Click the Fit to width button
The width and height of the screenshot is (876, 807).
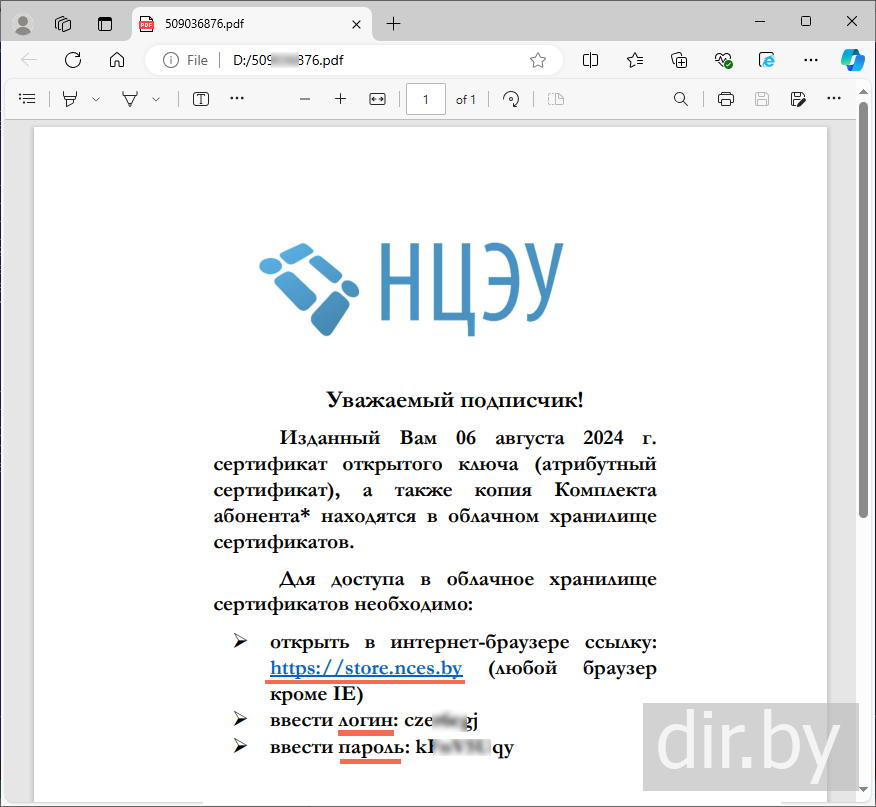click(x=378, y=99)
